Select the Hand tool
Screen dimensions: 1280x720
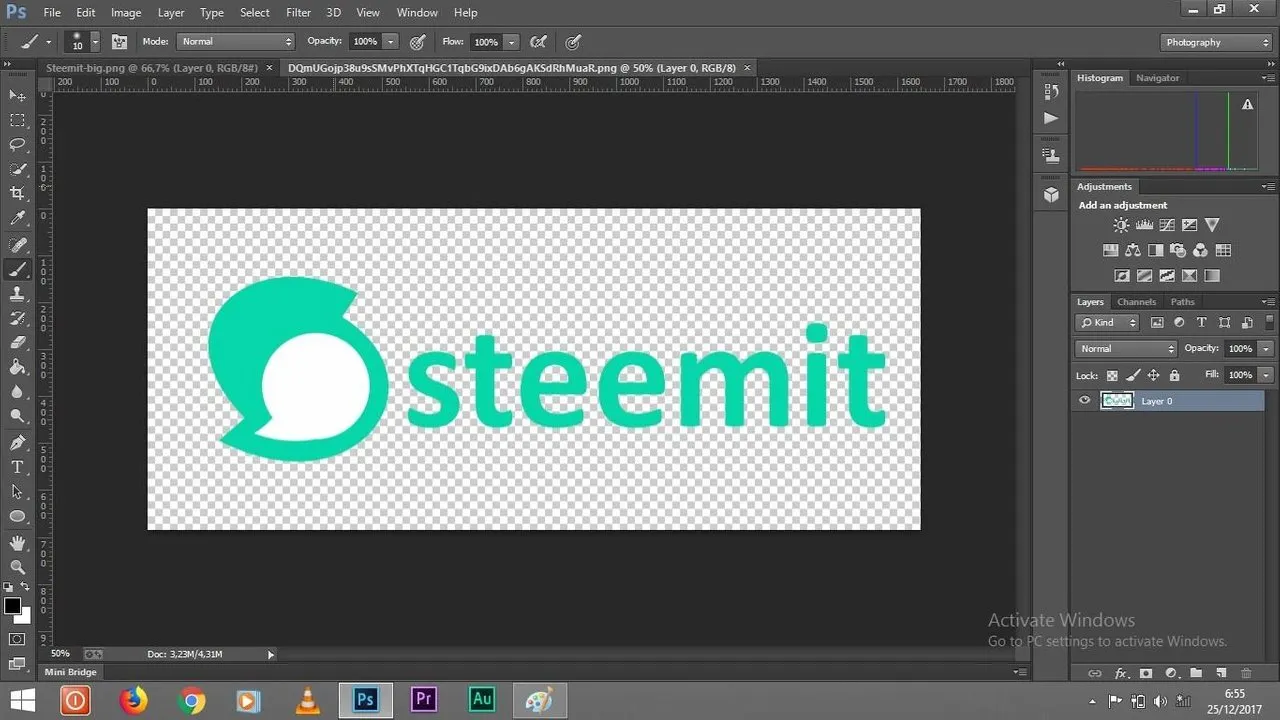[17, 543]
